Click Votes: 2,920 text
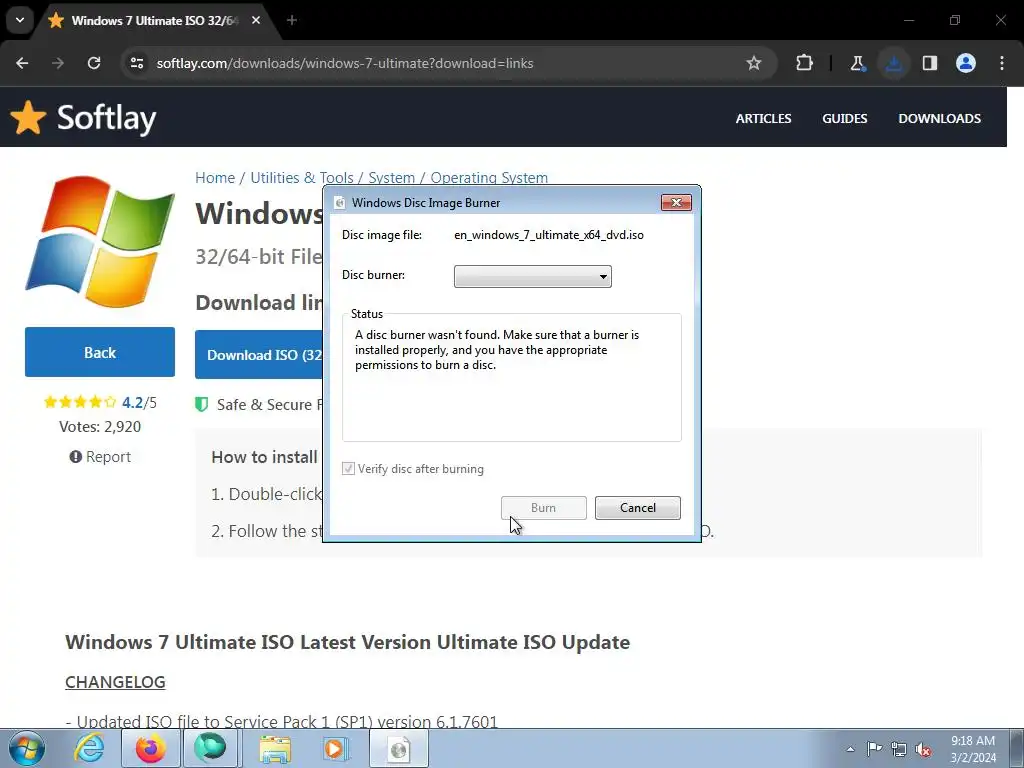Viewport: 1024px width, 768px height. tap(100, 426)
